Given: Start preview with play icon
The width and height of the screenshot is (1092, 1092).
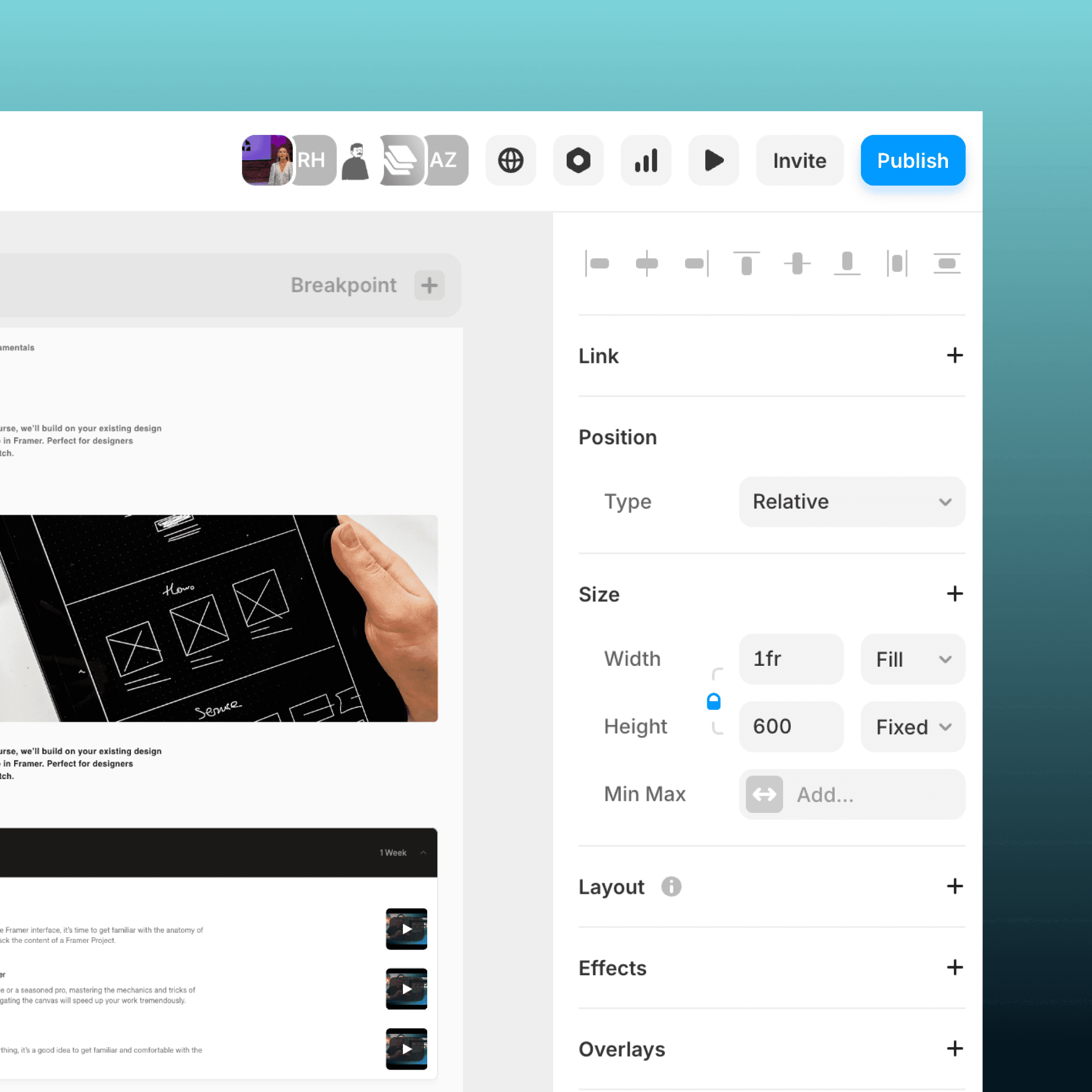Looking at the screenshot, I should [x=713, y=160].
